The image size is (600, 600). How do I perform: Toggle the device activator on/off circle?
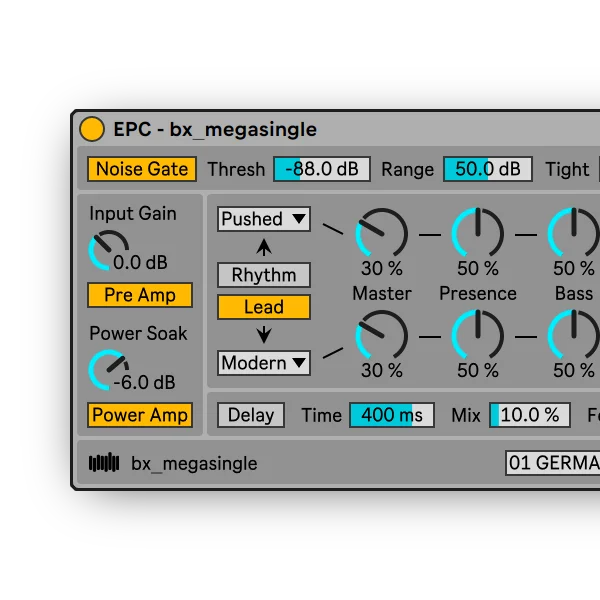tap(92, 129)
